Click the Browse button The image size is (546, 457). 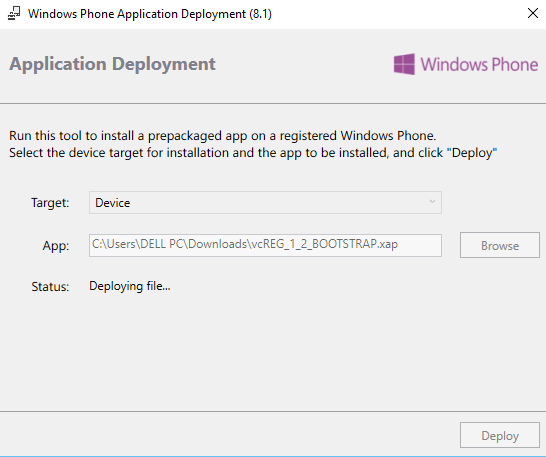tap(500, 245)
